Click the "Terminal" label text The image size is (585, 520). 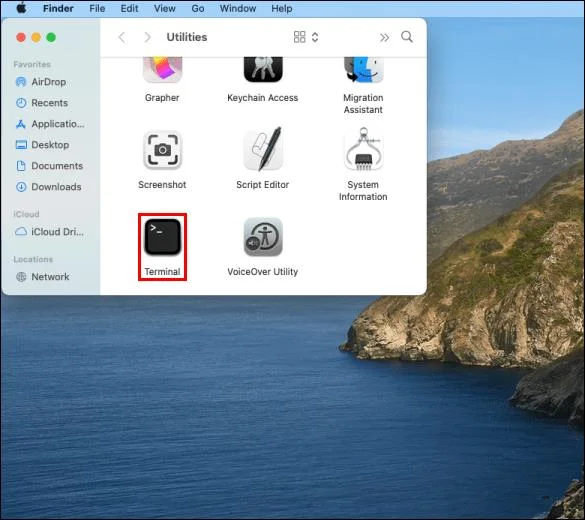click(x=162, y=272)
